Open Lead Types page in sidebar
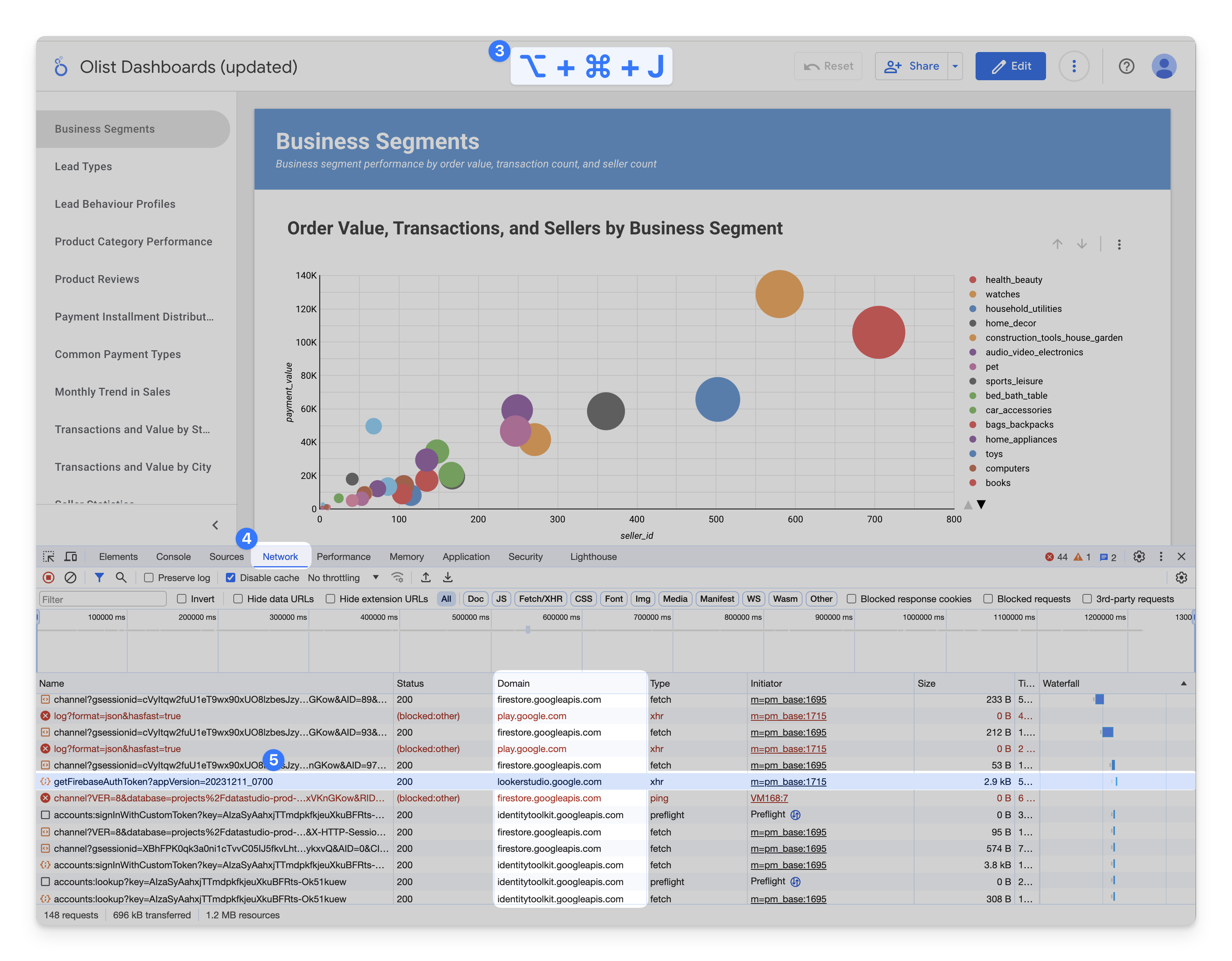The width and height of the screenshot is (1232, 961). [83, 166]
